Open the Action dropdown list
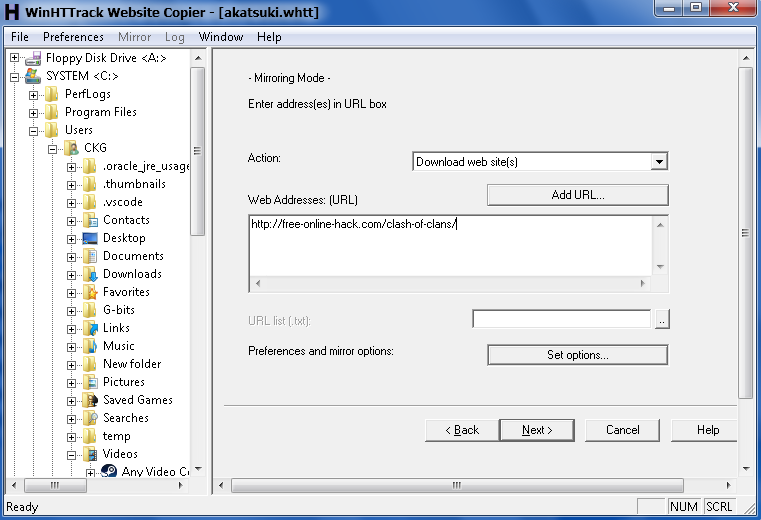The width and height of the screenshot is (761, 520). [x=659, y=162]
